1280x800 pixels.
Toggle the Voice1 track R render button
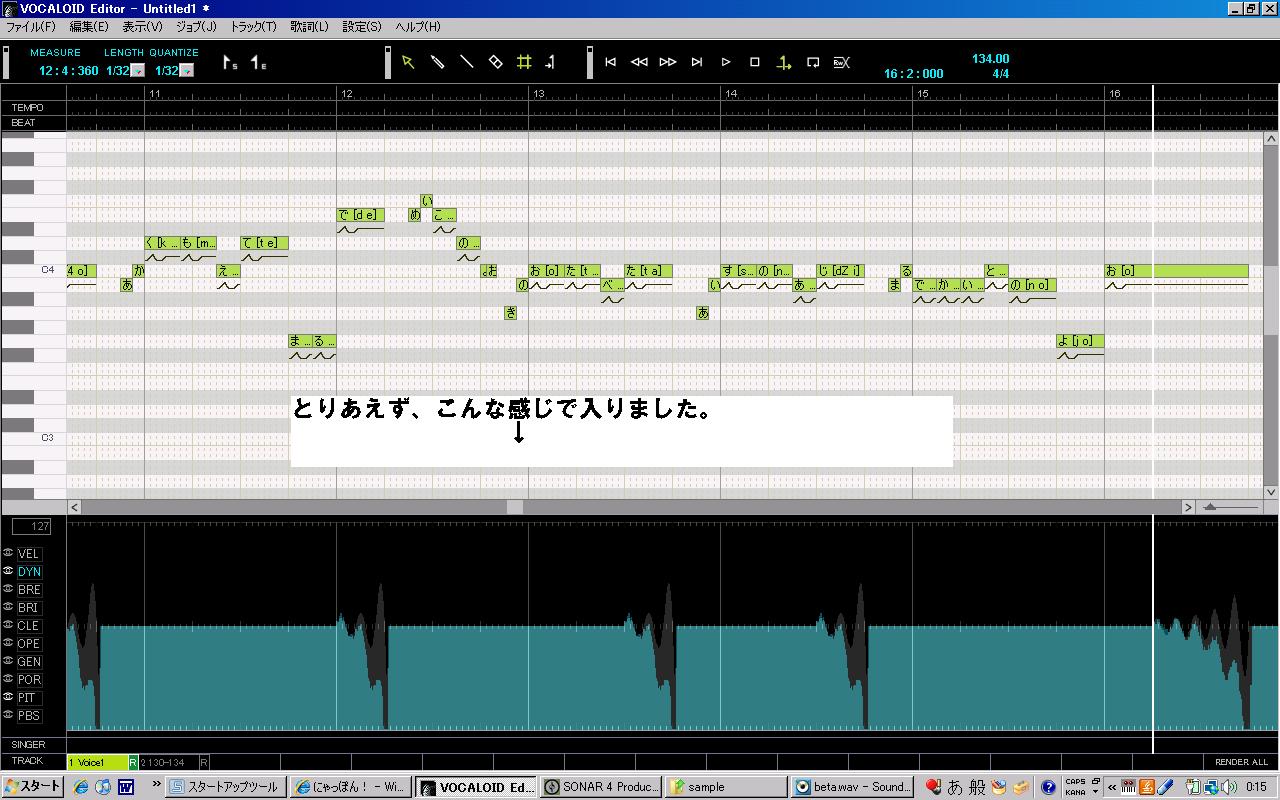click(133, 762)
